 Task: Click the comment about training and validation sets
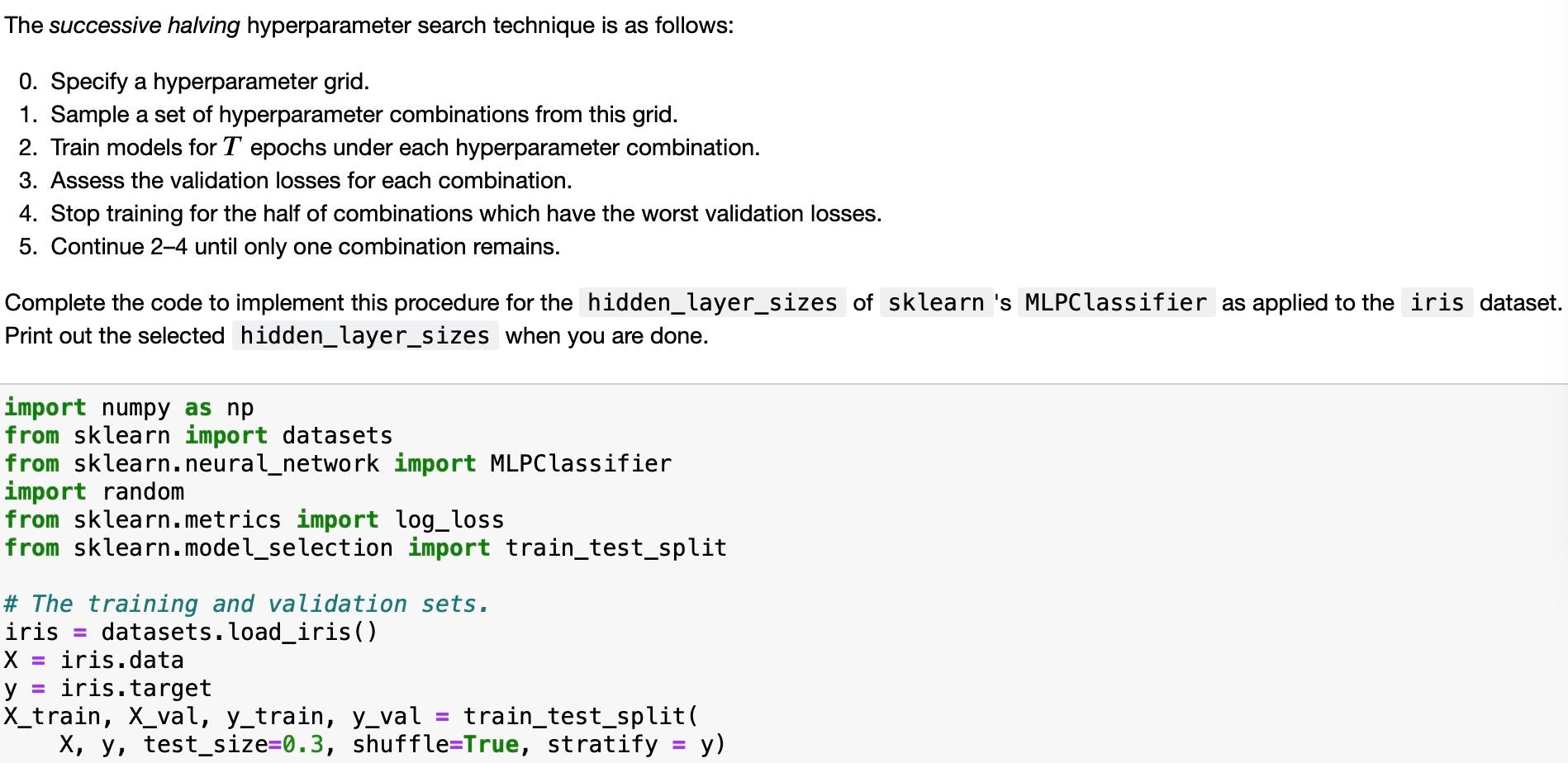point(246,604)
